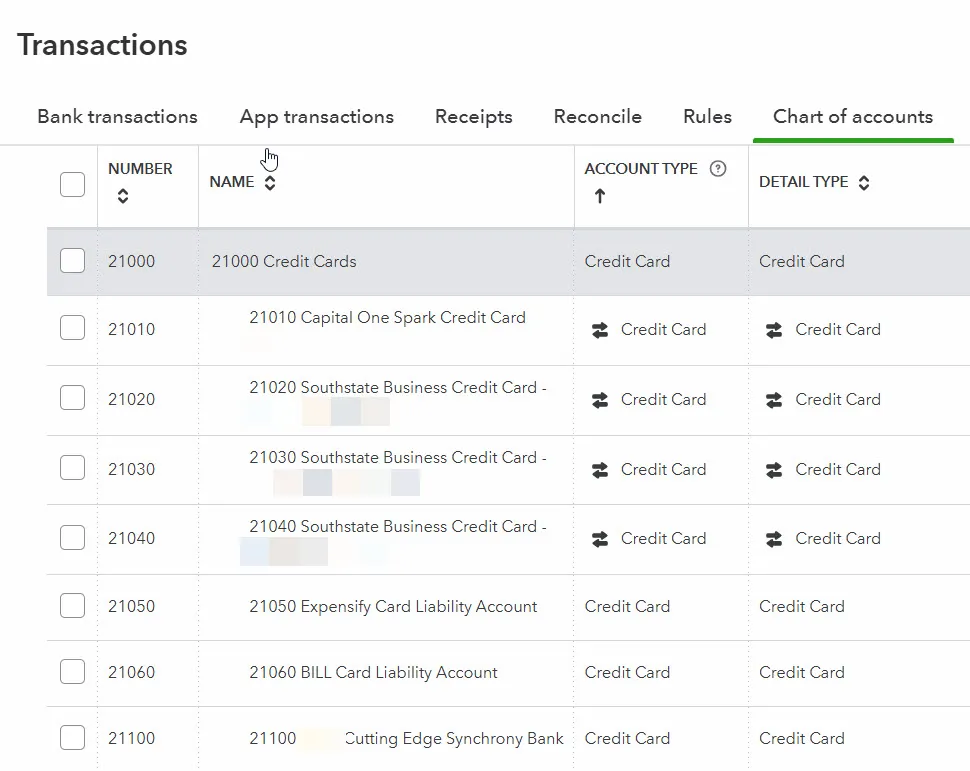
Task: Sort by Name column arrows
Action: click(269, 183)
